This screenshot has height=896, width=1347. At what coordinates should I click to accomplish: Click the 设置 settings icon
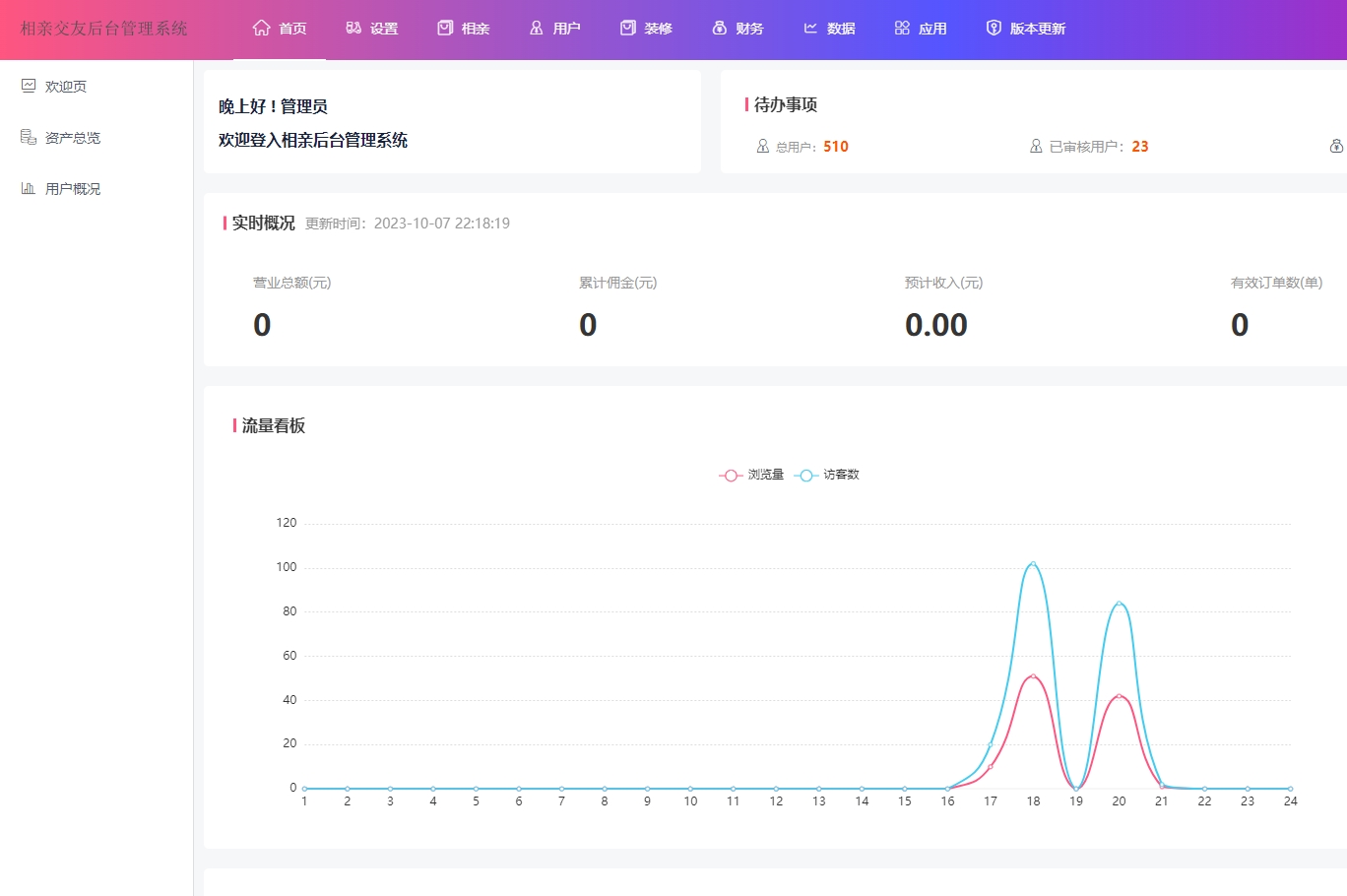point(353,29)
